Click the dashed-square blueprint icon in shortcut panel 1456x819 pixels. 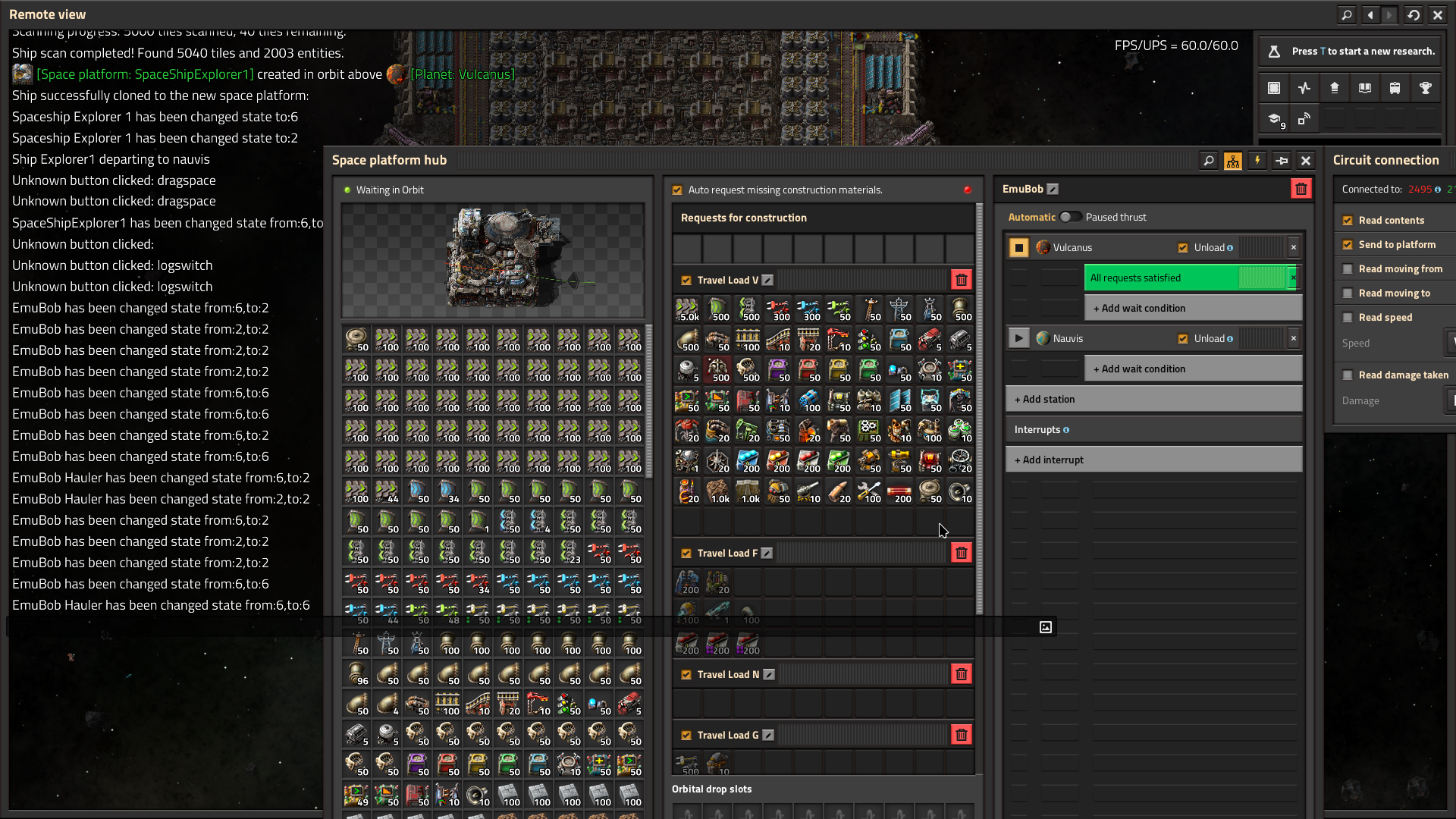tap(1274, 88)
